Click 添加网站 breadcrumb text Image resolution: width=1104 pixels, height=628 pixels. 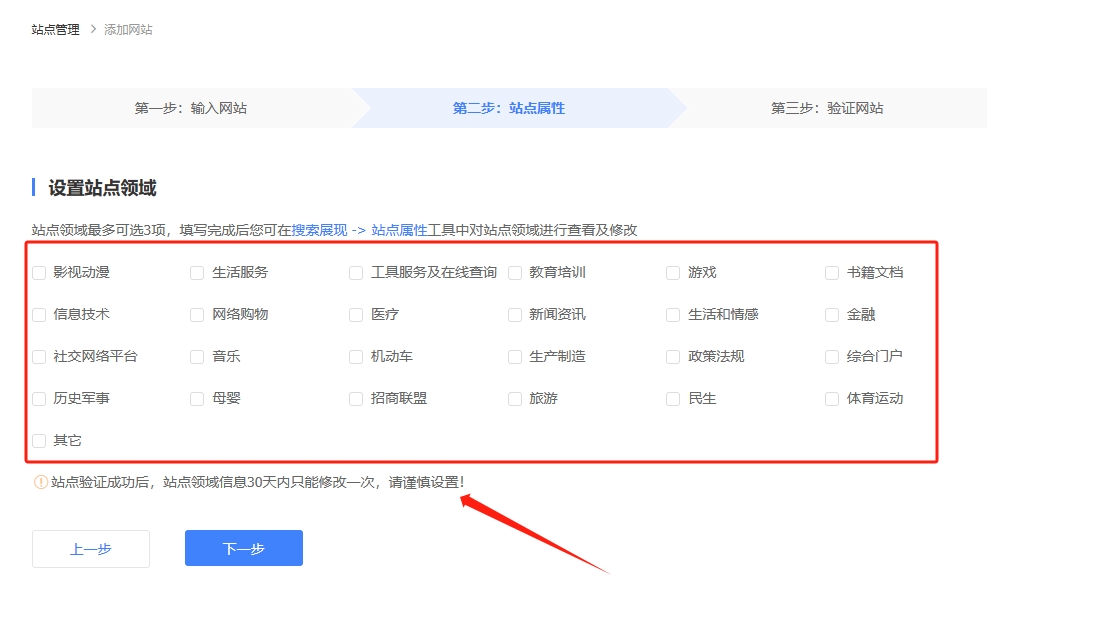(128, 30)
